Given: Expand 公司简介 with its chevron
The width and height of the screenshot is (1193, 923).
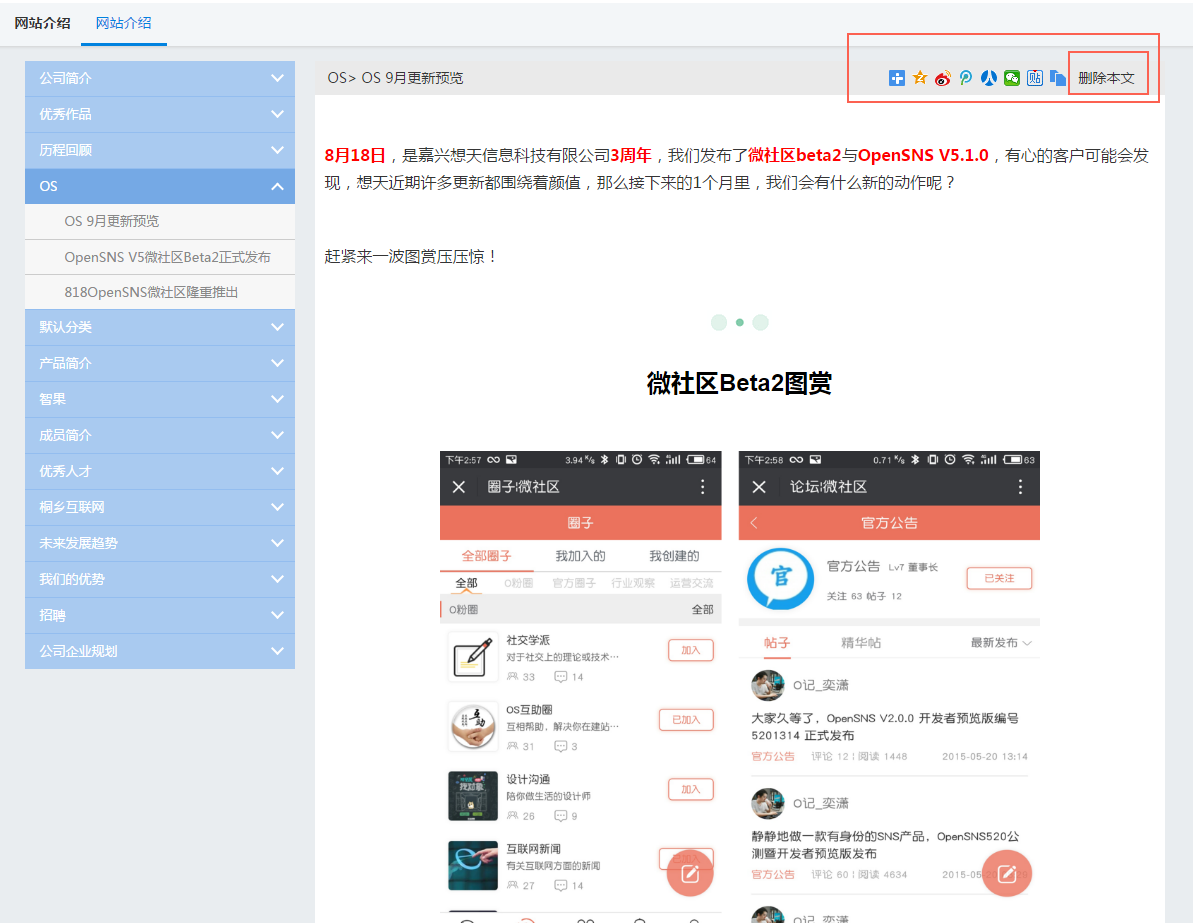Looking at the screenshot, I should point(277,78).
